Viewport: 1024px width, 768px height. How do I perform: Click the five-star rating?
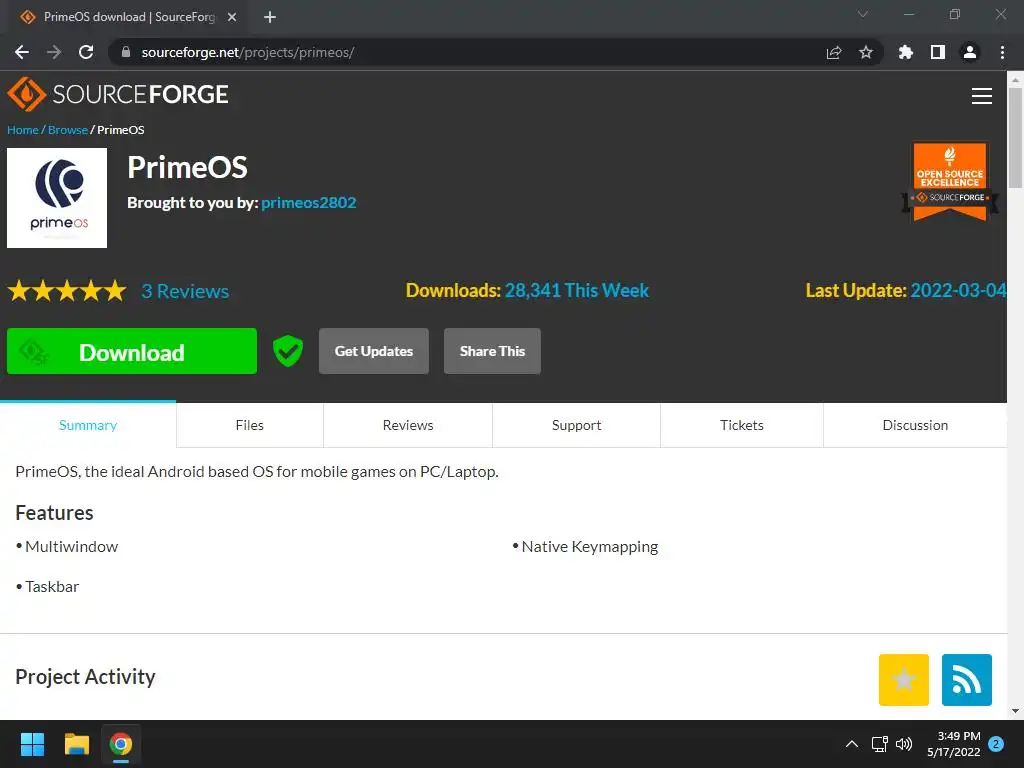[x=67, y=291]
